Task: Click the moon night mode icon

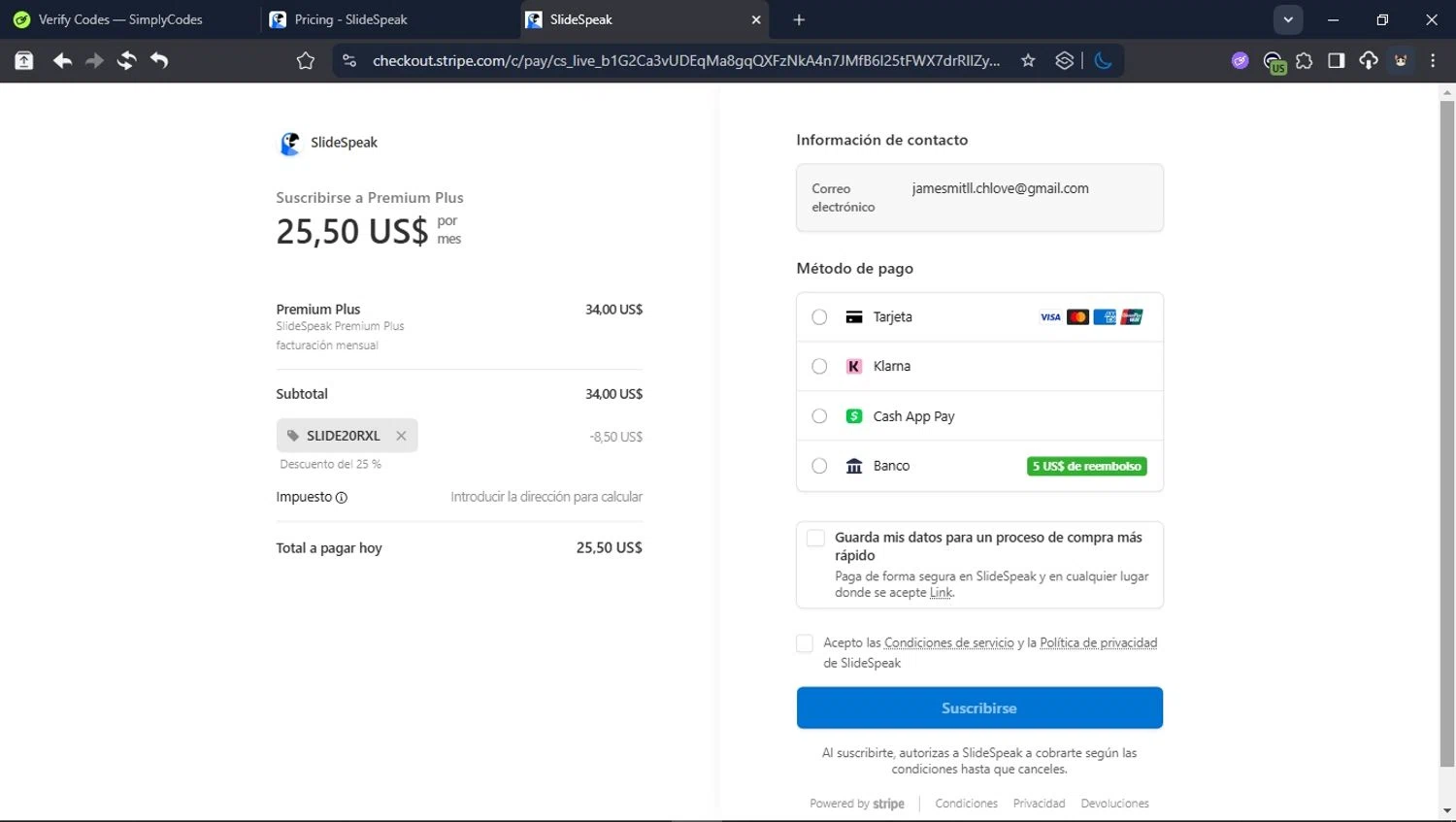Action: pyautogui.click(x=1103, y=60)
